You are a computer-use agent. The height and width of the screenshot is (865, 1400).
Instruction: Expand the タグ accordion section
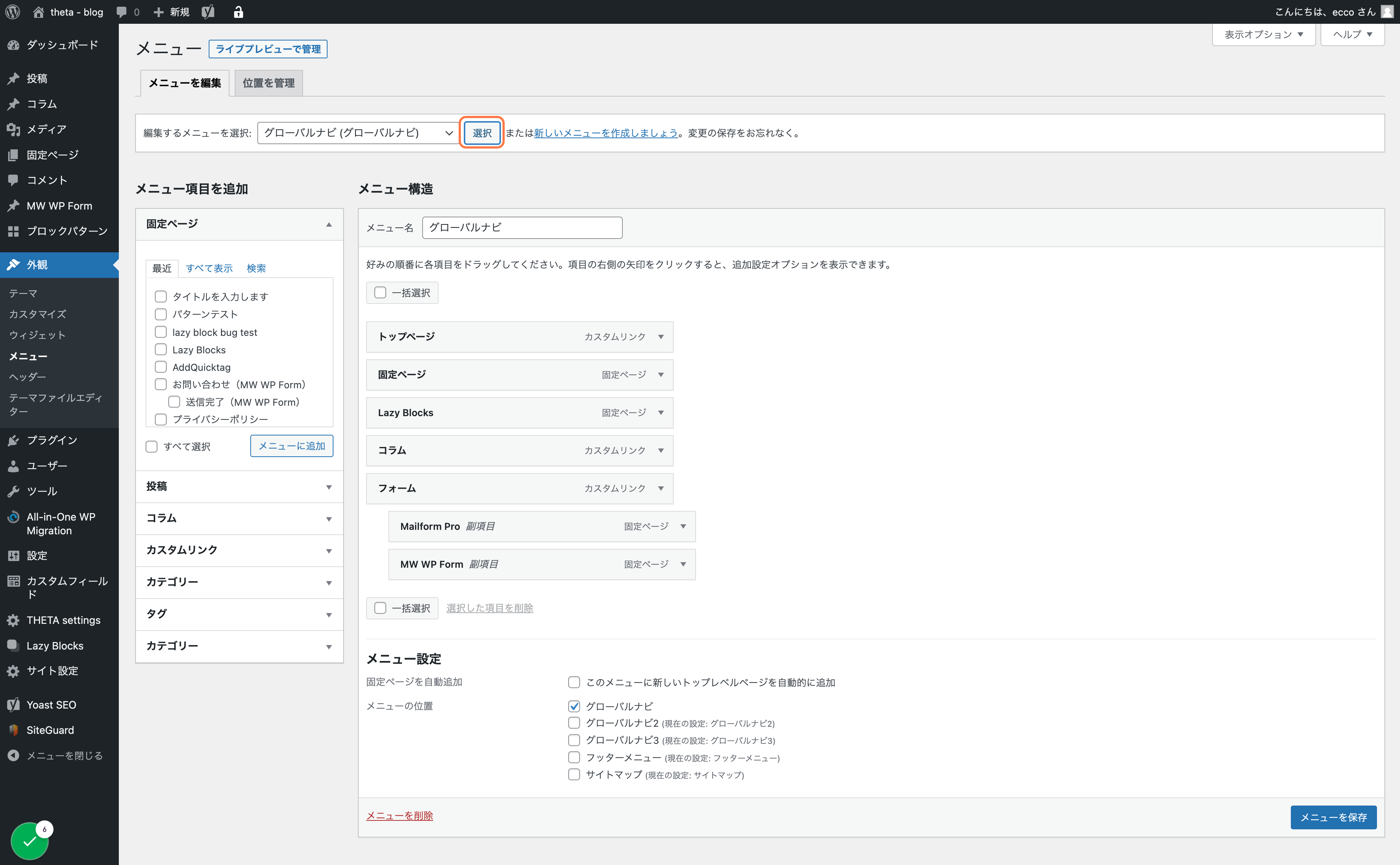pos(240,614)
